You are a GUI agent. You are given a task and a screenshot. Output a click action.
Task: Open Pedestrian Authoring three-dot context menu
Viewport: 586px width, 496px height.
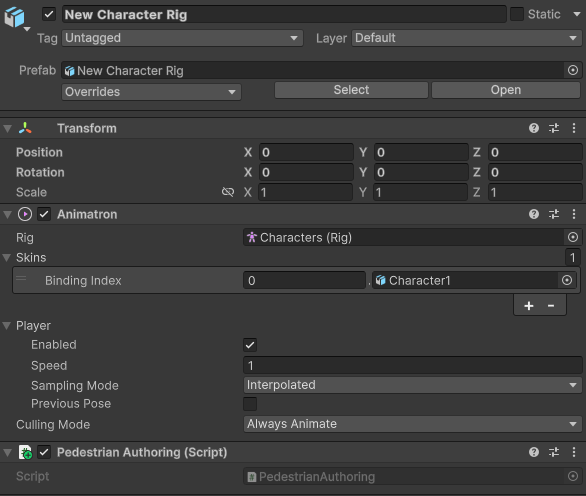[x=574, y=452]
